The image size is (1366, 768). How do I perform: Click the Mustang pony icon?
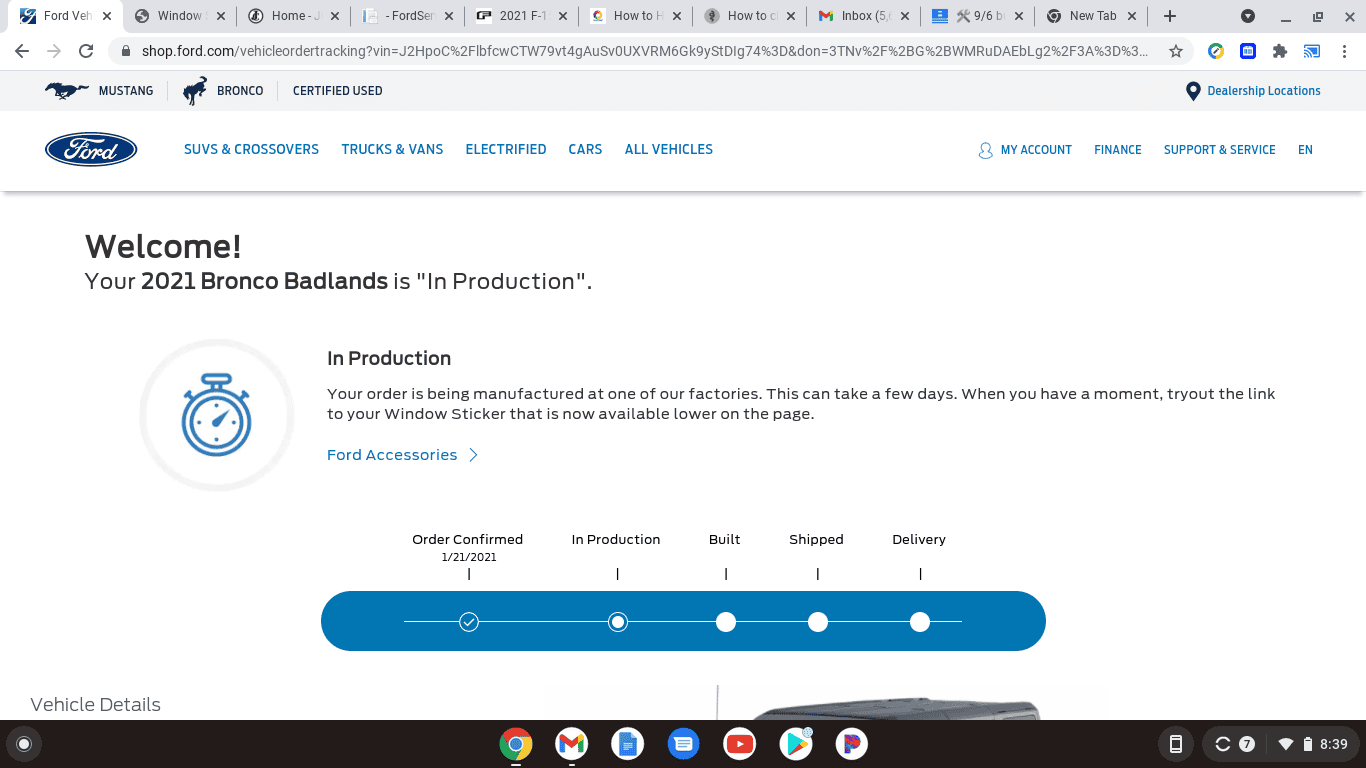67,90
